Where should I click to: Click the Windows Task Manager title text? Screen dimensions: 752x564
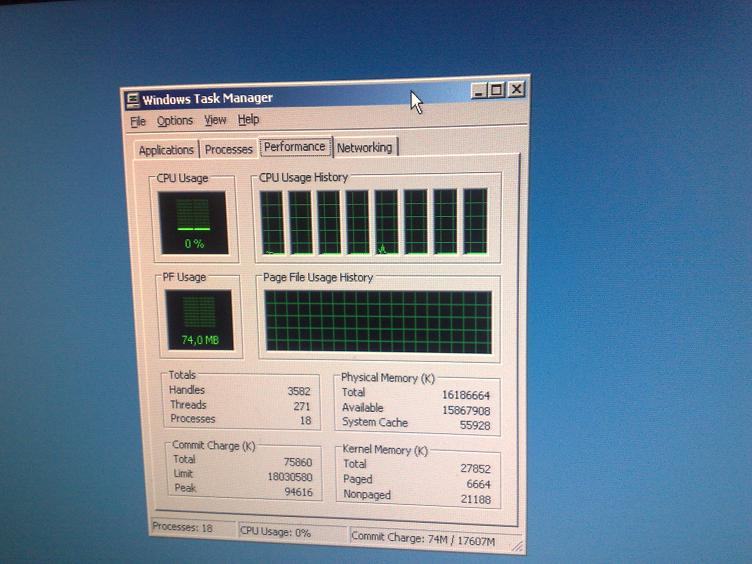[208, 99]
